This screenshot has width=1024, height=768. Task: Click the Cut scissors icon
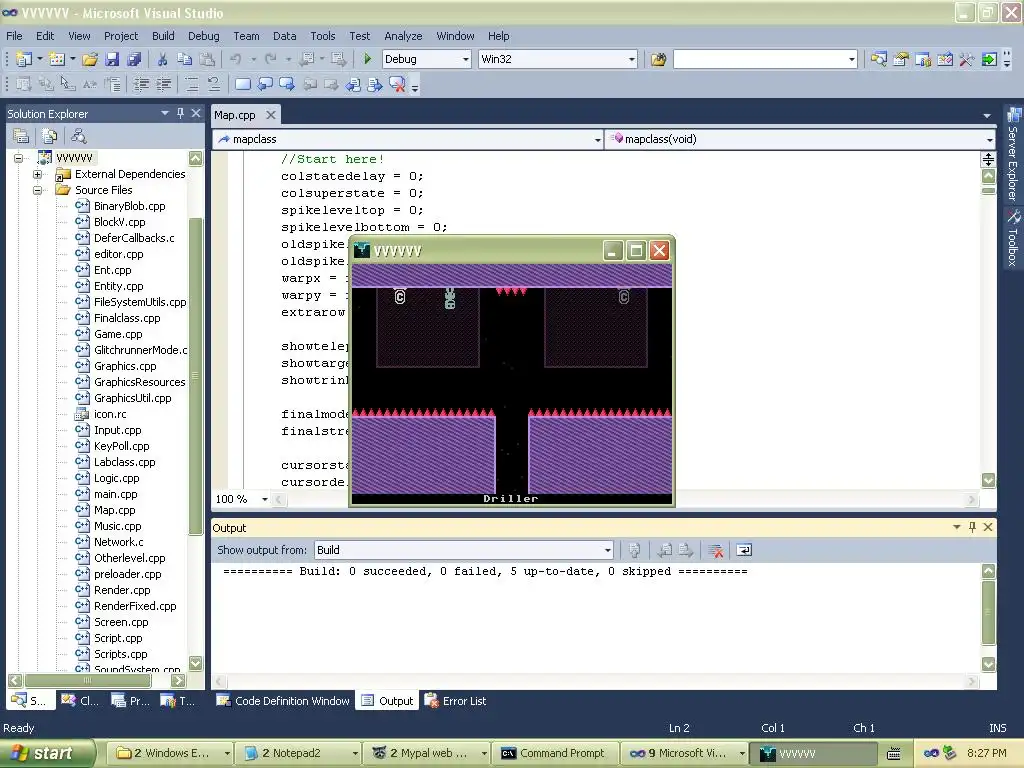(163, 59)
